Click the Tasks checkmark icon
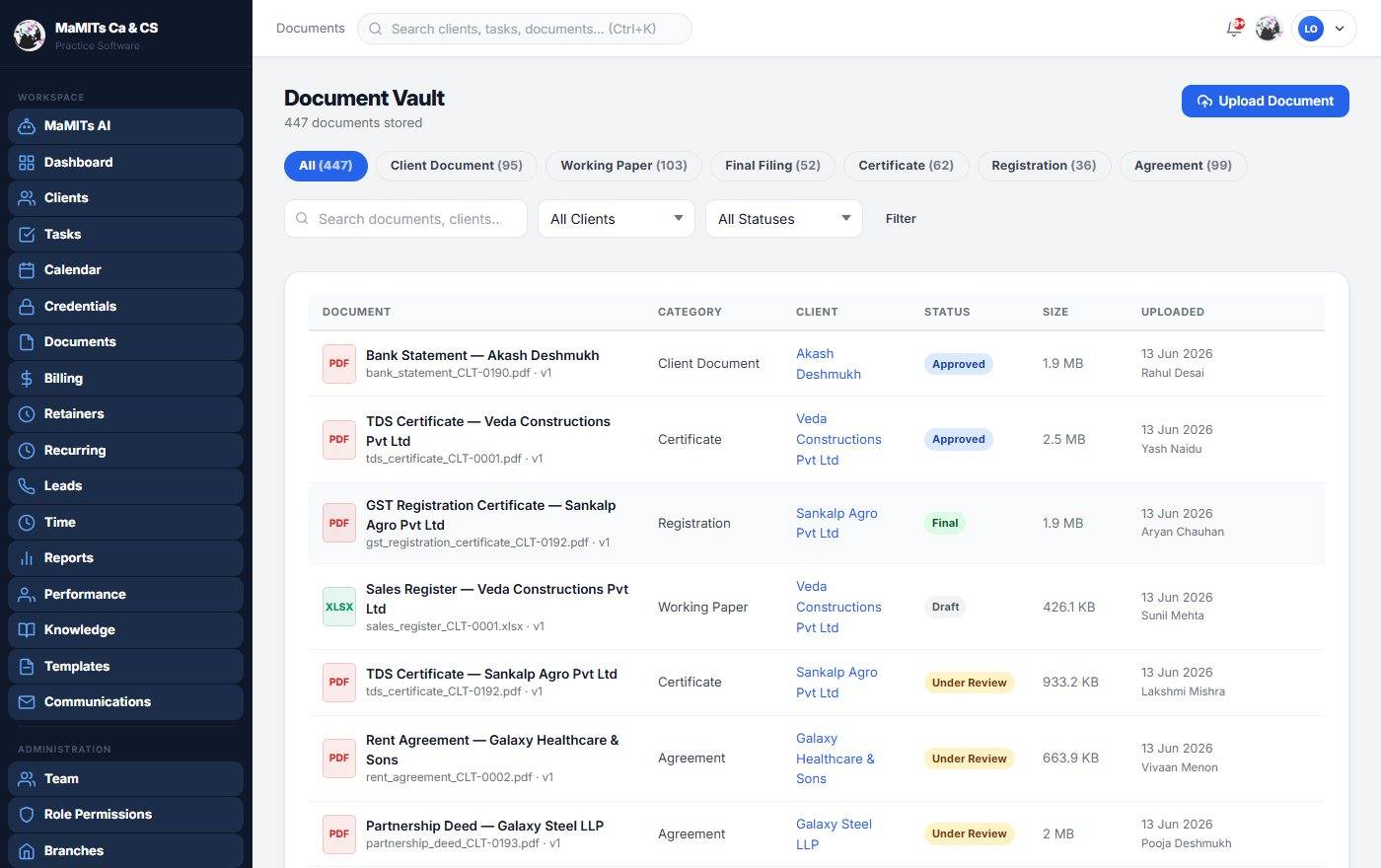The height and width of the screenshot is (868, 1381). click(27, 235)
